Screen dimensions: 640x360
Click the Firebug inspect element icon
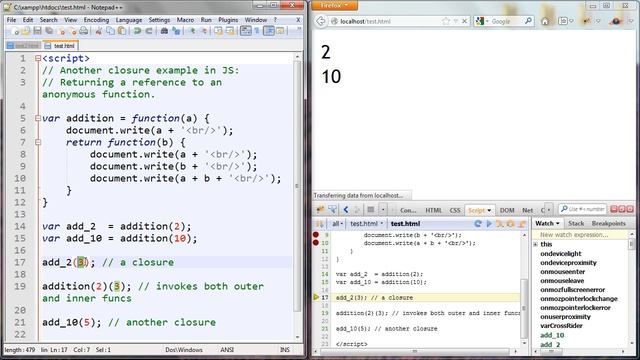click(333, 210)
